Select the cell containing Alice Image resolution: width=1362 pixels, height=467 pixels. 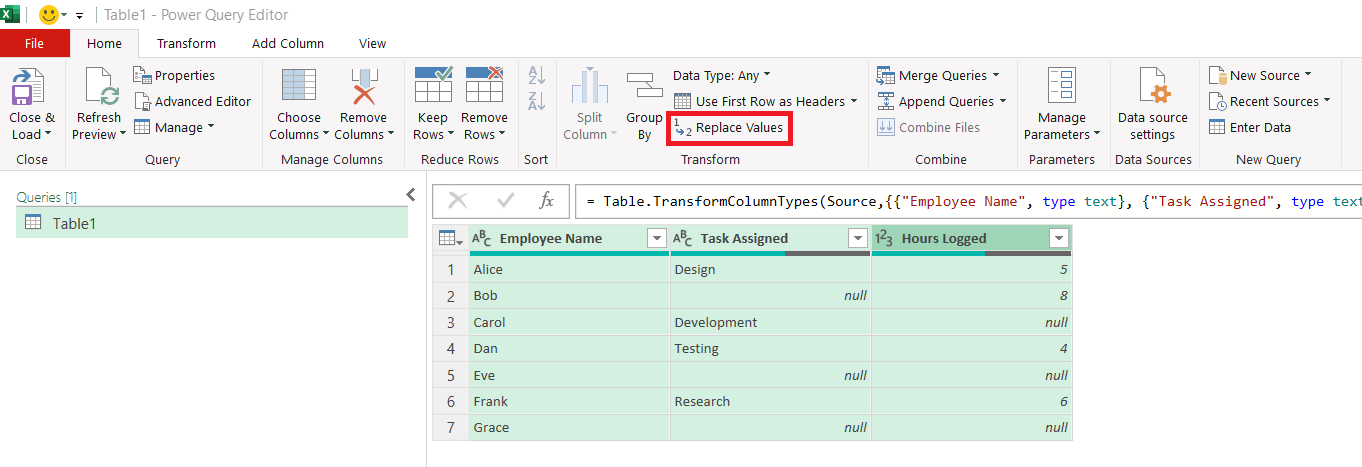click(570, 269)
